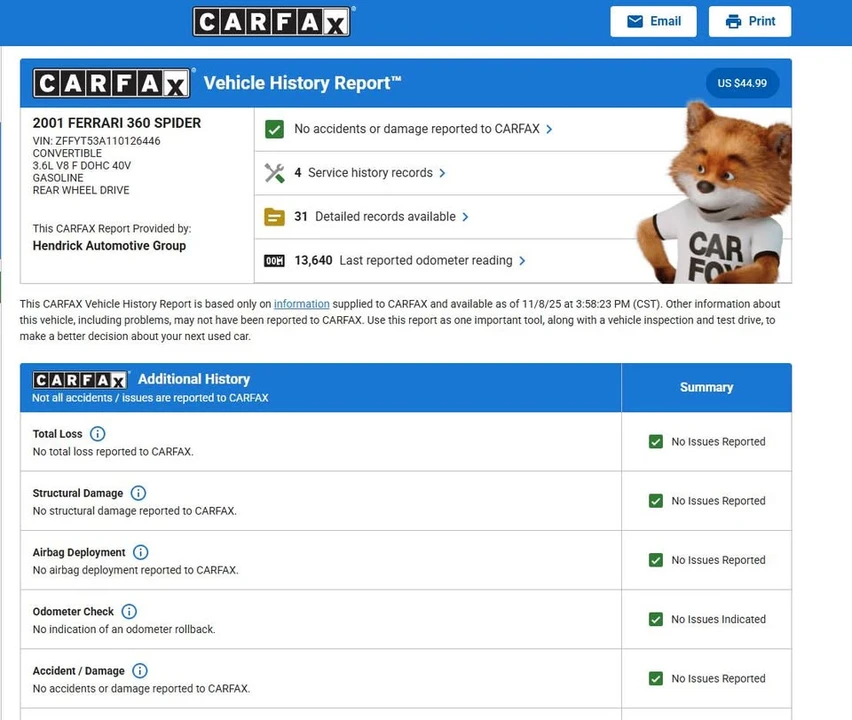Click the 'Summary' column header
Image resolution: width=852 pixels, height=720 pixels.
pos(706,387)
